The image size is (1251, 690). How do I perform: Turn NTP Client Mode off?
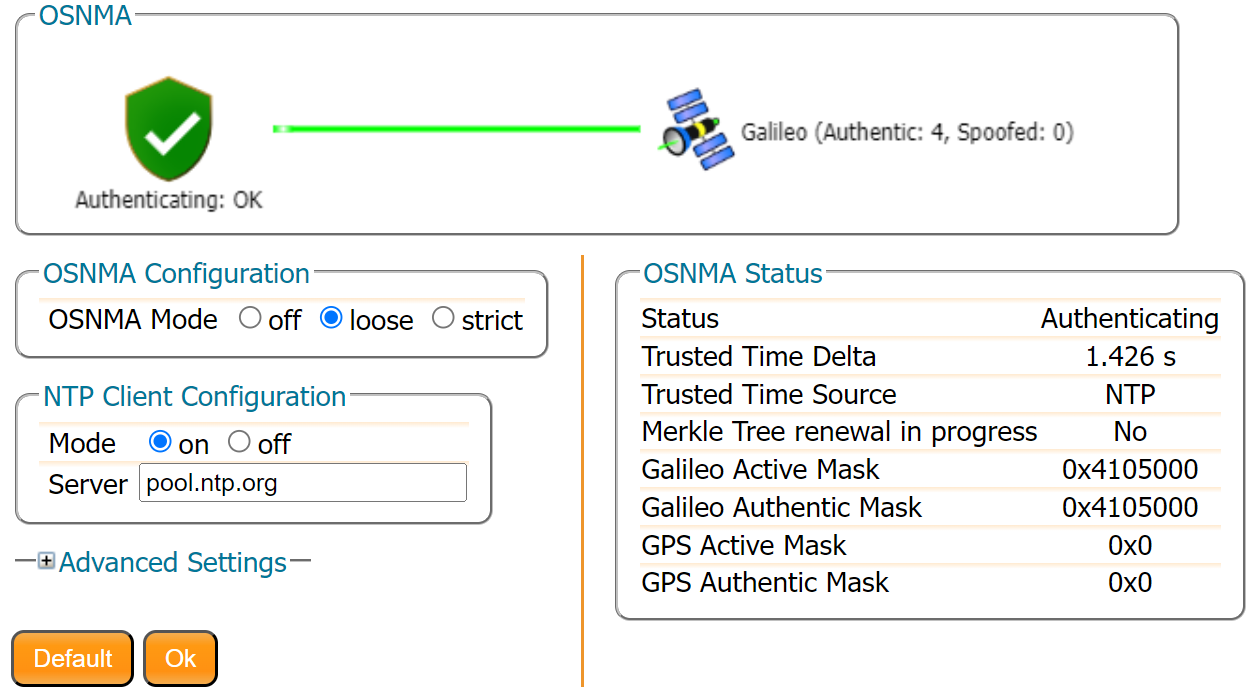tap(239, 442)
